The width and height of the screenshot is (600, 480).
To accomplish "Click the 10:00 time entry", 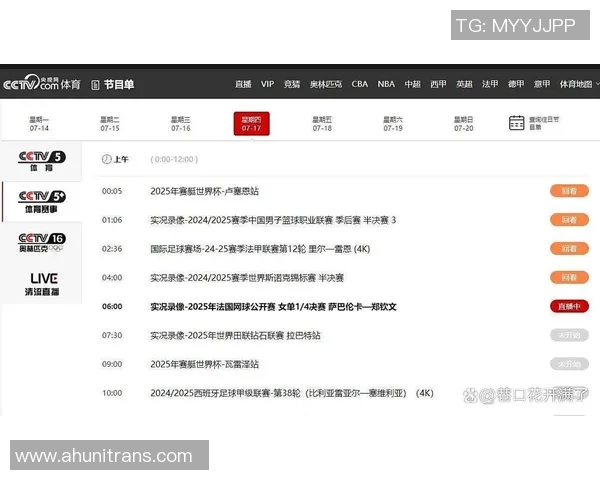I will [x=112, y=393].
